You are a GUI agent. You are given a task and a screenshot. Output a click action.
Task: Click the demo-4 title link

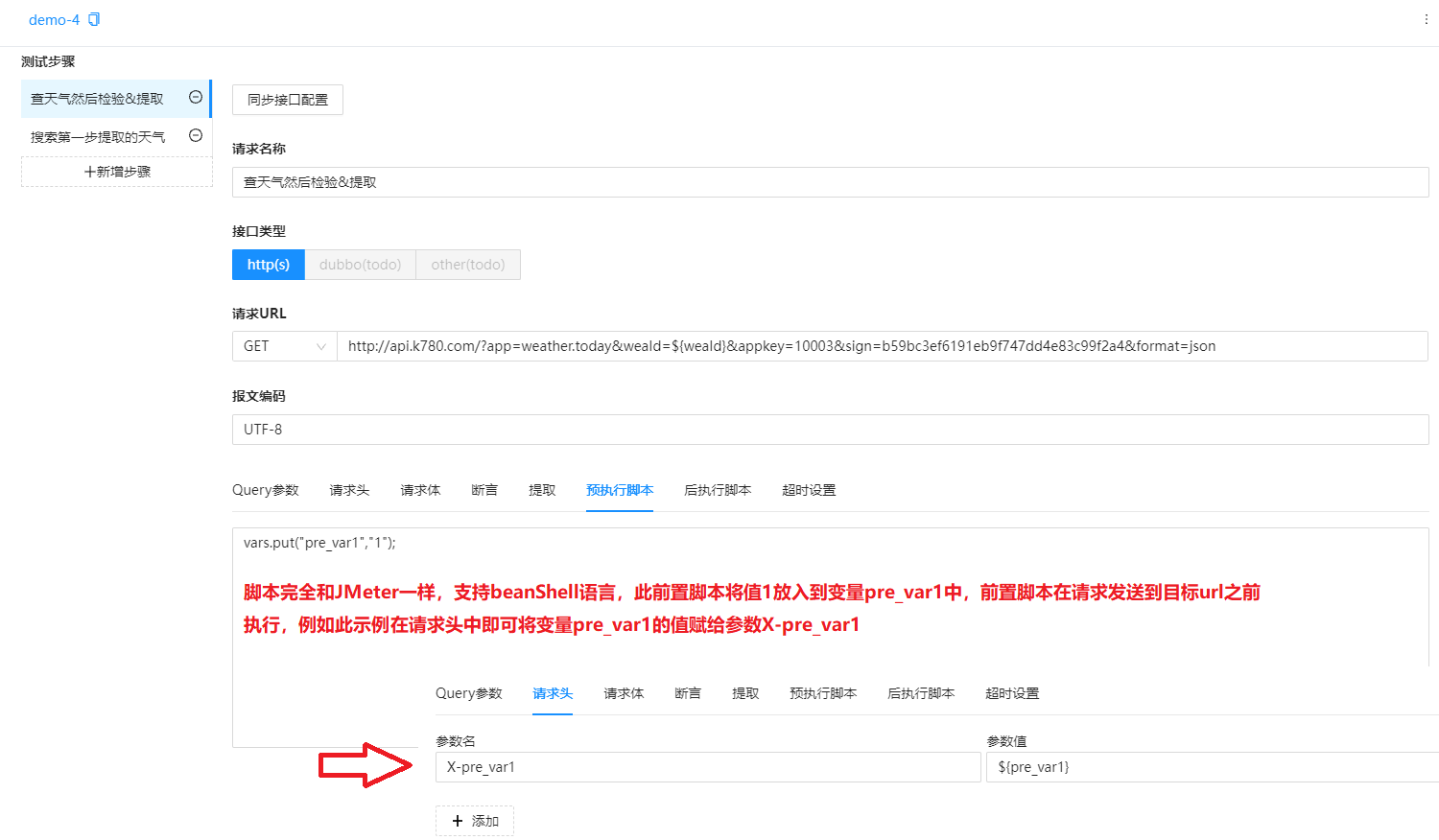(53, 18)
